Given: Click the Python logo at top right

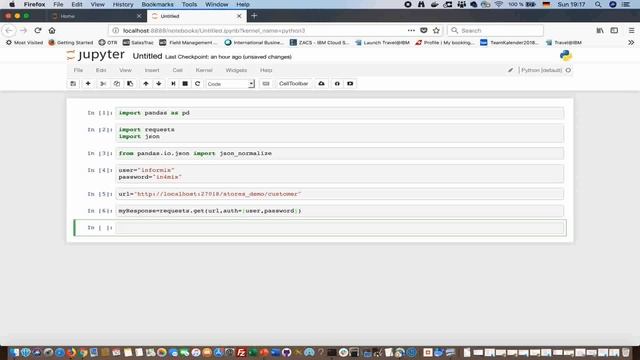Looking at the screenshot, I should pos(566,56).
